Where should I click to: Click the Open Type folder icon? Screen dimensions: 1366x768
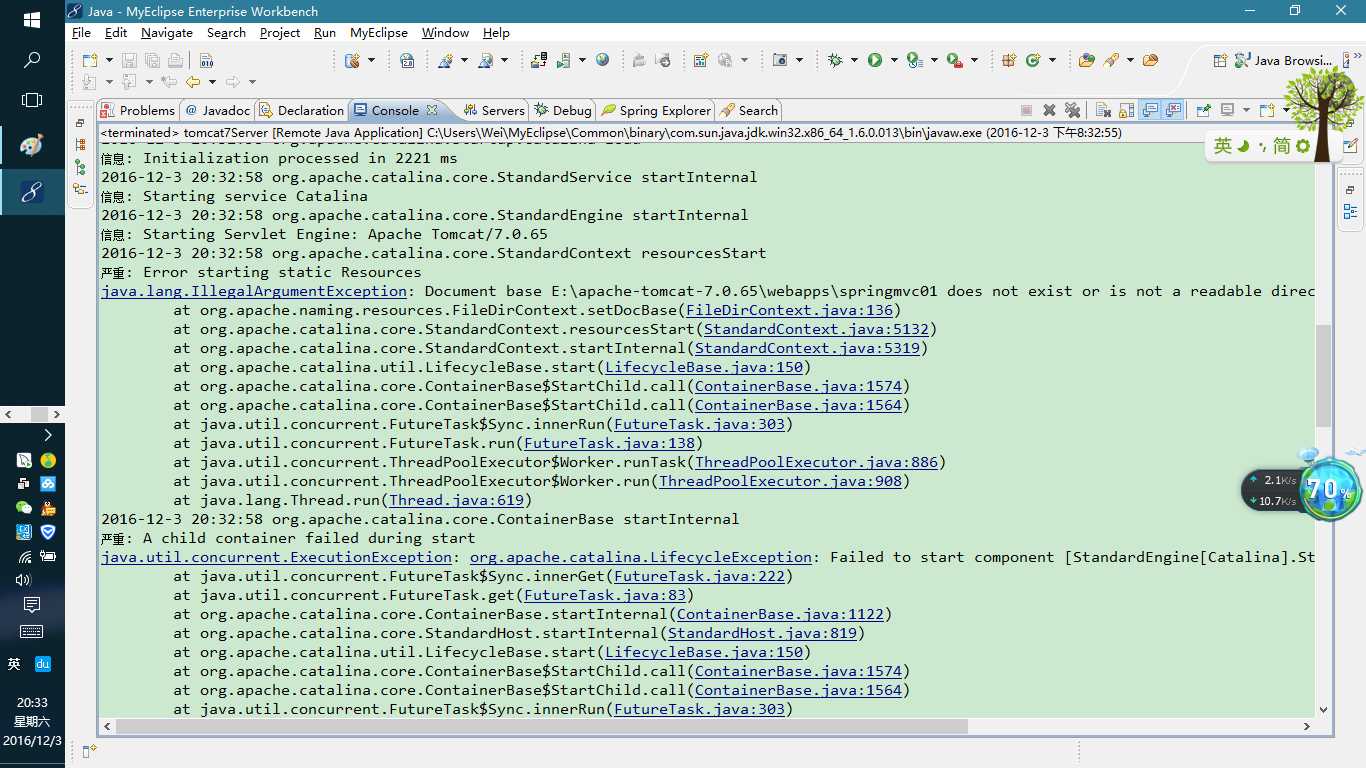[1087, 60]
